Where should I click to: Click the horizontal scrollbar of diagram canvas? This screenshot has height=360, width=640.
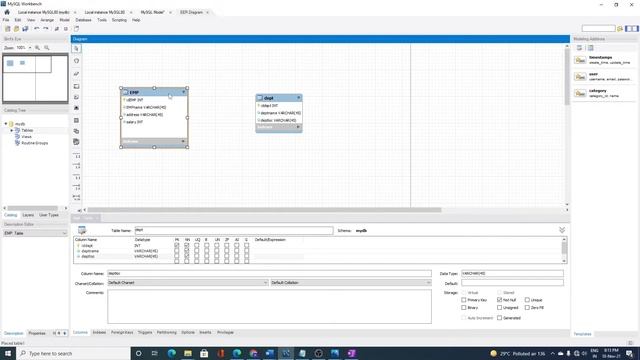coord(264,210)
